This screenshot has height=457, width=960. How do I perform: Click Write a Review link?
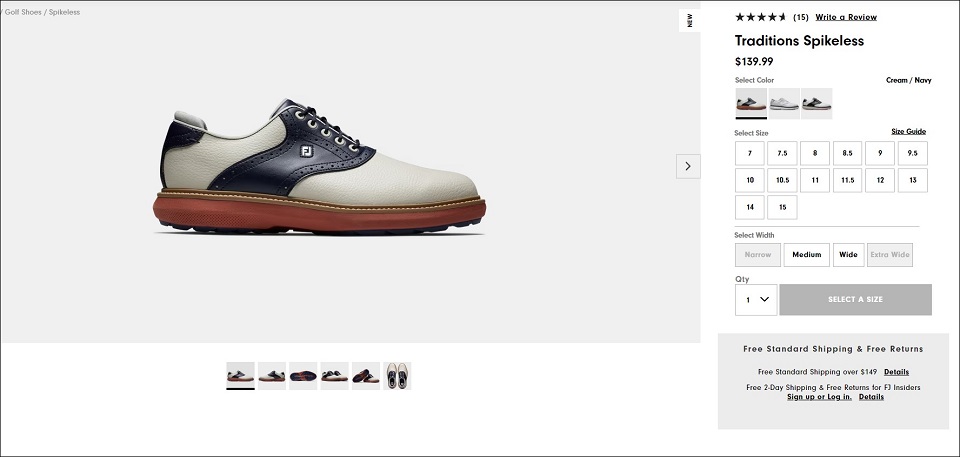click(x=846, y=17)
